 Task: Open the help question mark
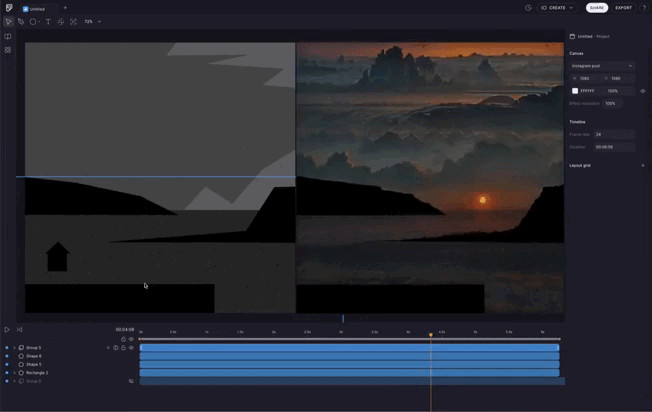tap(645, 8)
